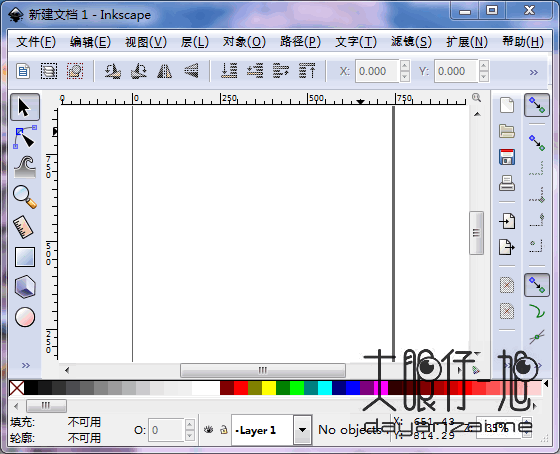
Task: Toggle Layer 1 lock icon
Action: 224,430
